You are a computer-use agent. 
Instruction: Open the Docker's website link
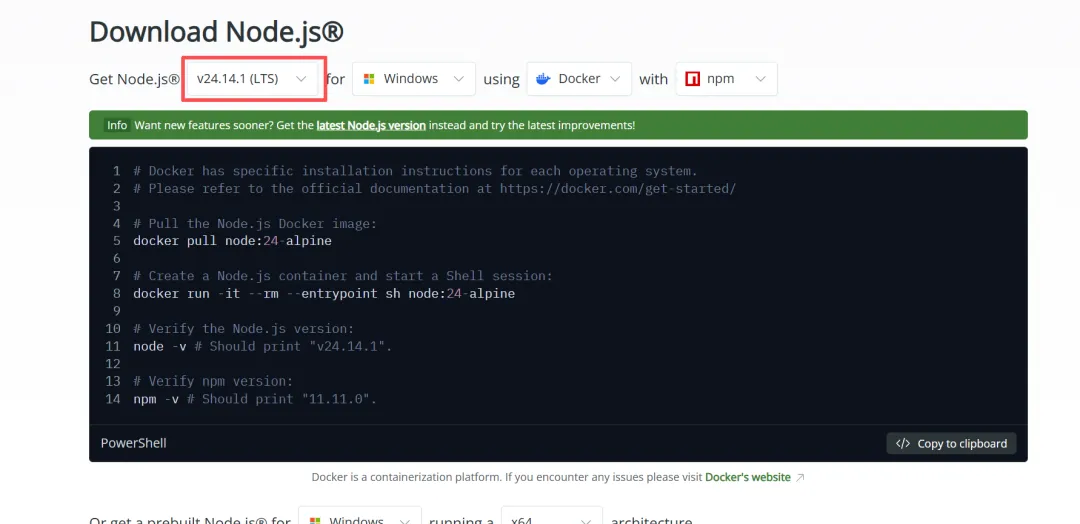pos(747,477)
